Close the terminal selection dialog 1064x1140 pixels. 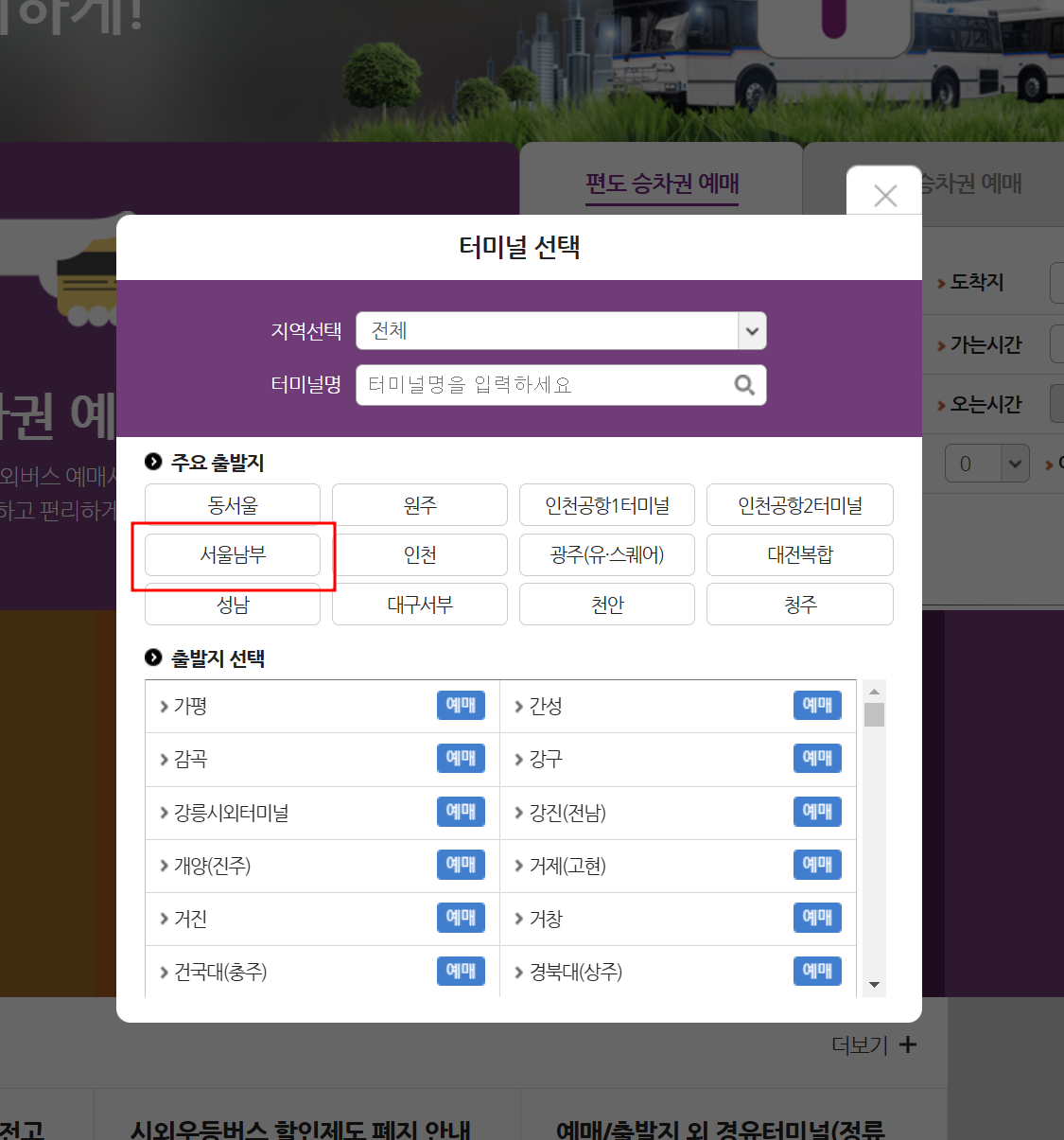[885, 195]
